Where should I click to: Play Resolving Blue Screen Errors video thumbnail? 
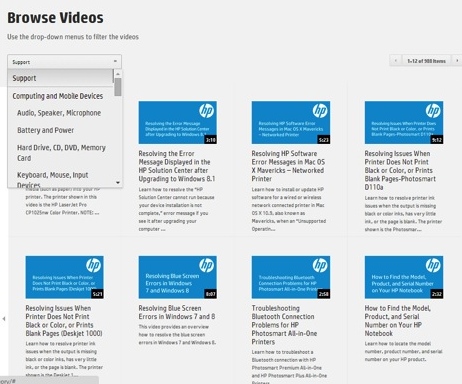[178, 277]
